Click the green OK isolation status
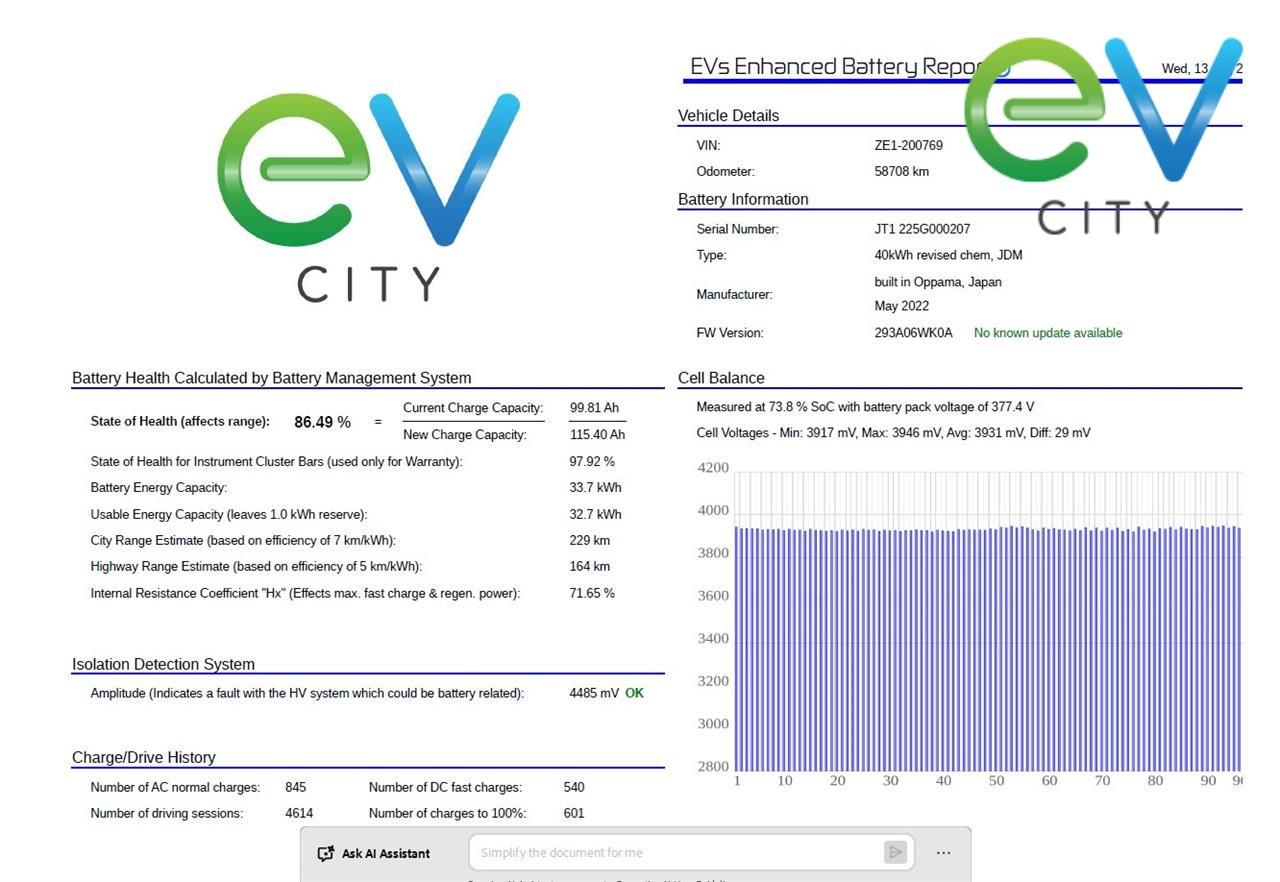 (634, 693)
